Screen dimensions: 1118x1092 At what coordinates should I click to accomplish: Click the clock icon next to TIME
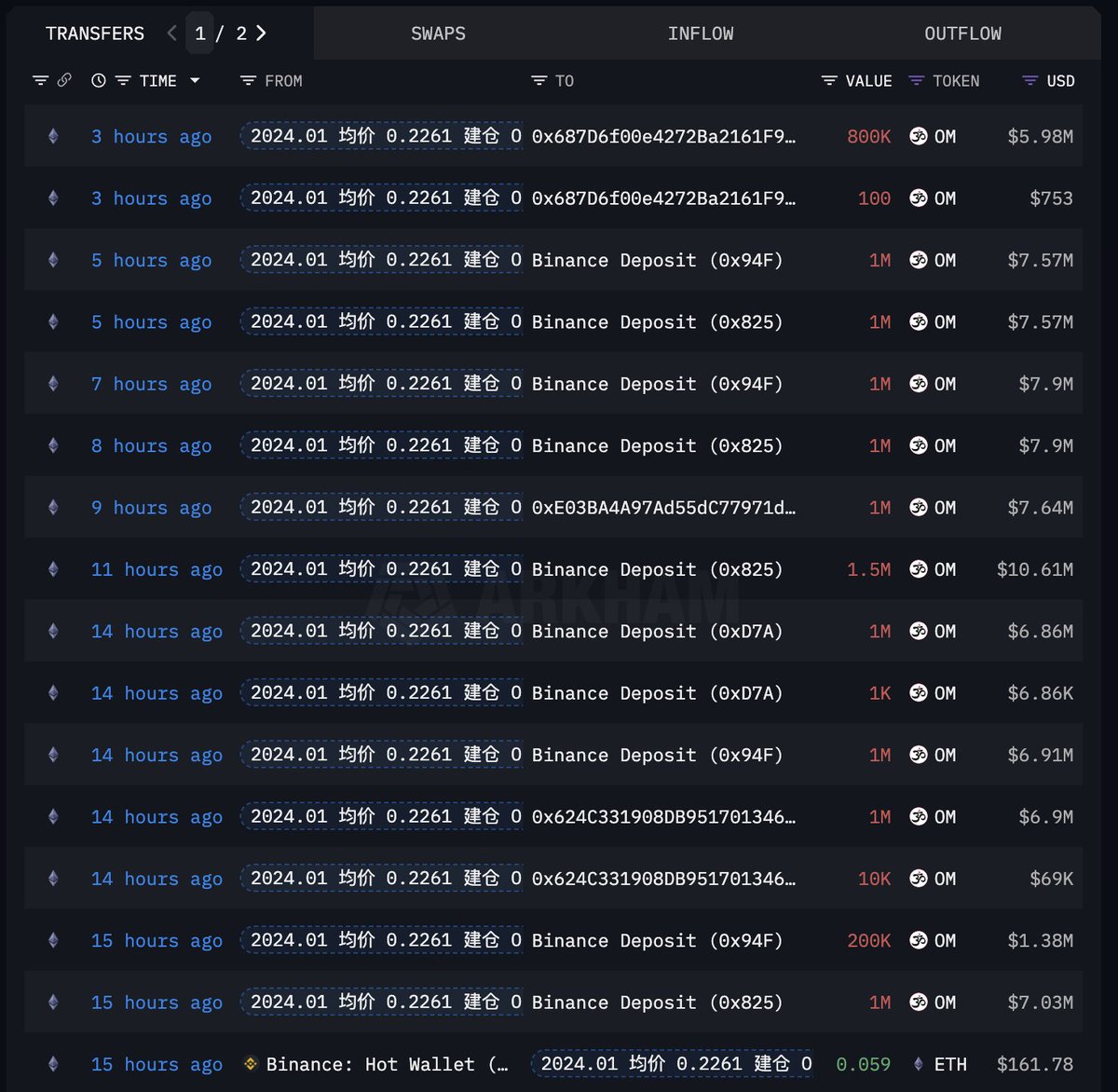click(x=98, y=81)
